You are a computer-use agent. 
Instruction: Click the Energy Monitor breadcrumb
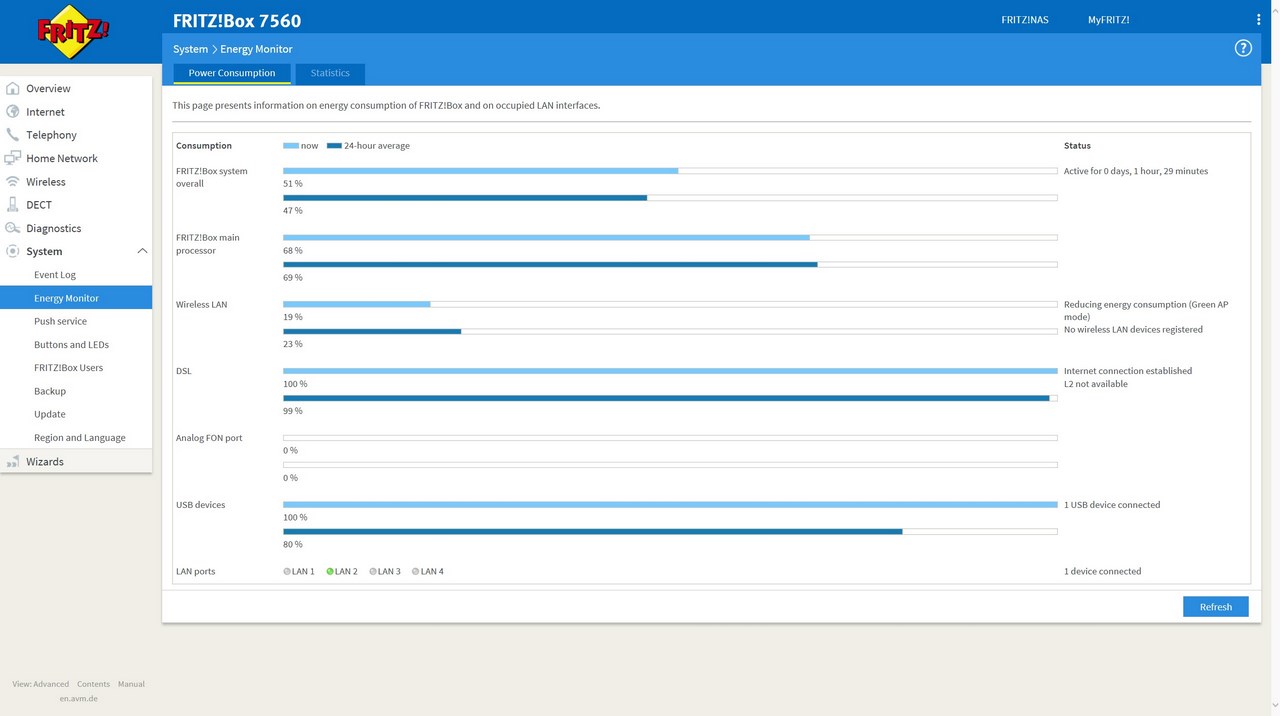(256, 49)
